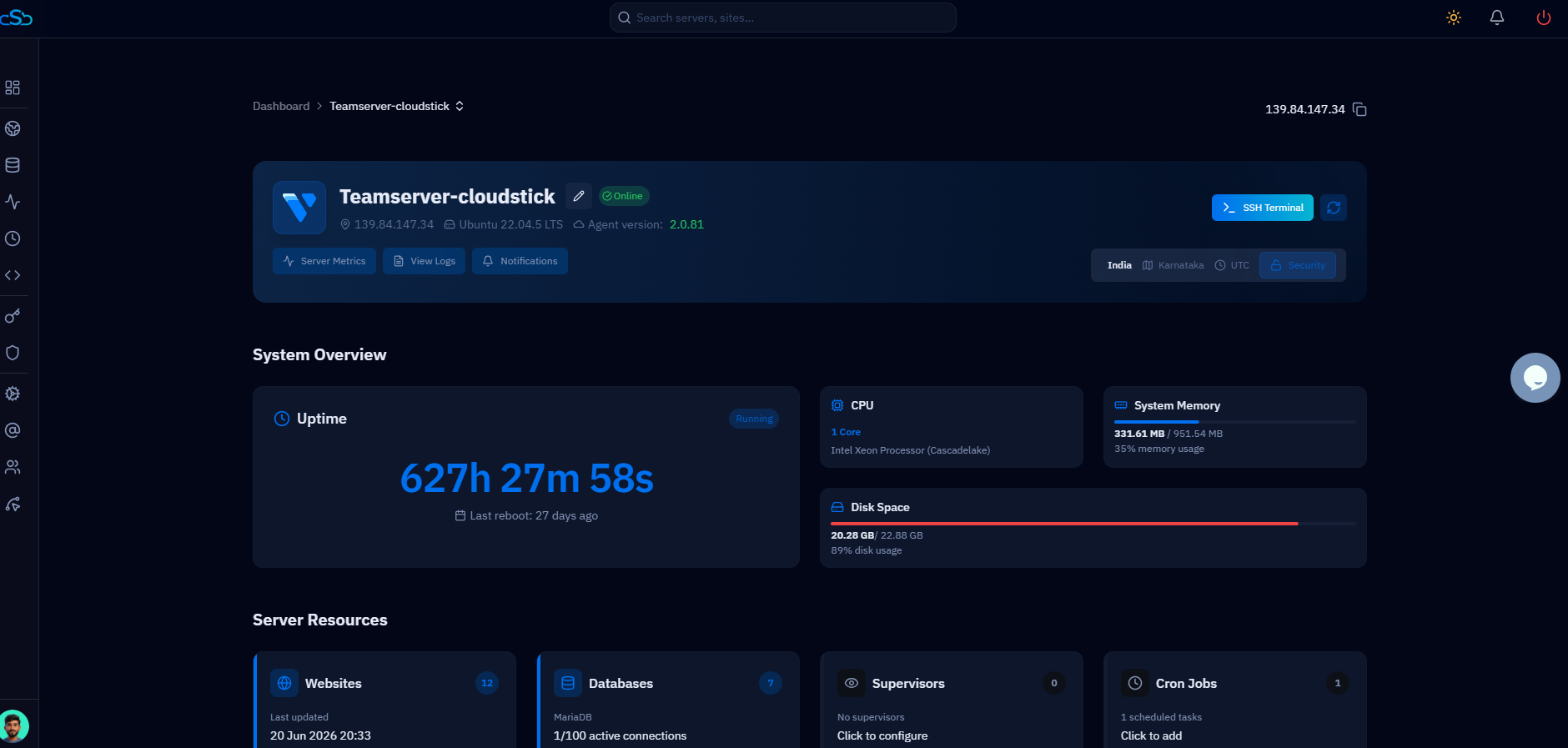Open the CloudStick logo home
Image resolution: width=1568 pixels, height=748 pixels.
click(x=16, y=18)
